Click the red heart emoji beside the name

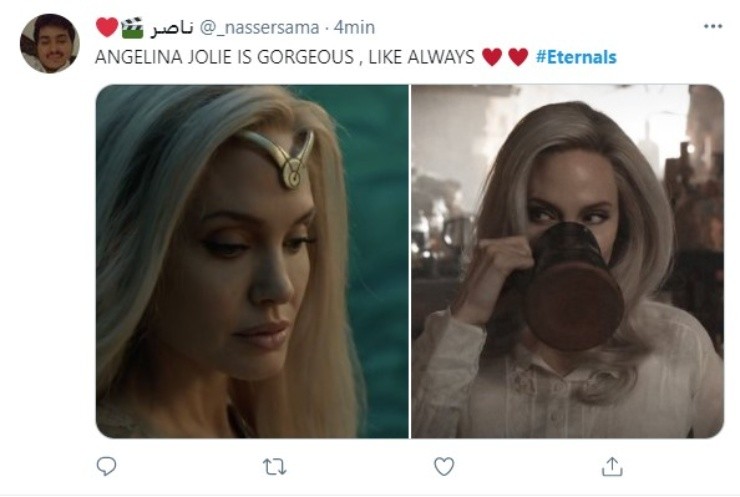click(107, 27)
